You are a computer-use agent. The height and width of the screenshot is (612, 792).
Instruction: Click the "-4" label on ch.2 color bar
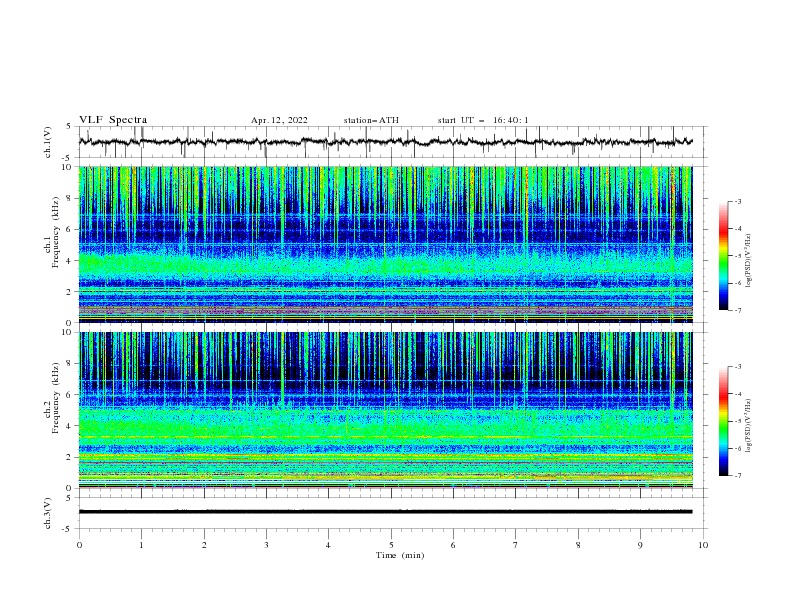(x=738, y=394)
